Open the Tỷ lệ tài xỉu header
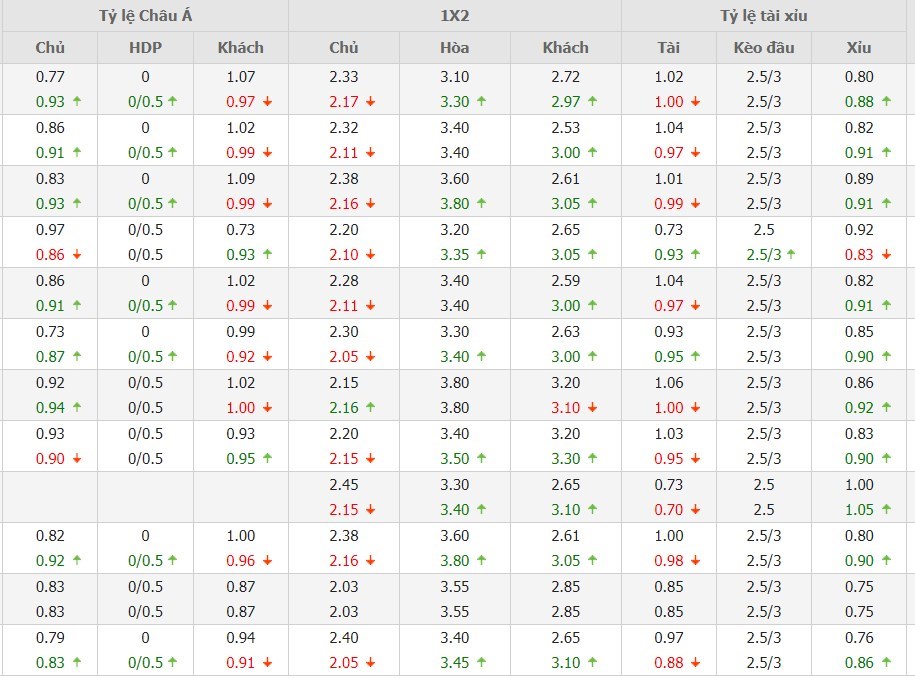This screenshot has height=679, width=915. (764, 16)
